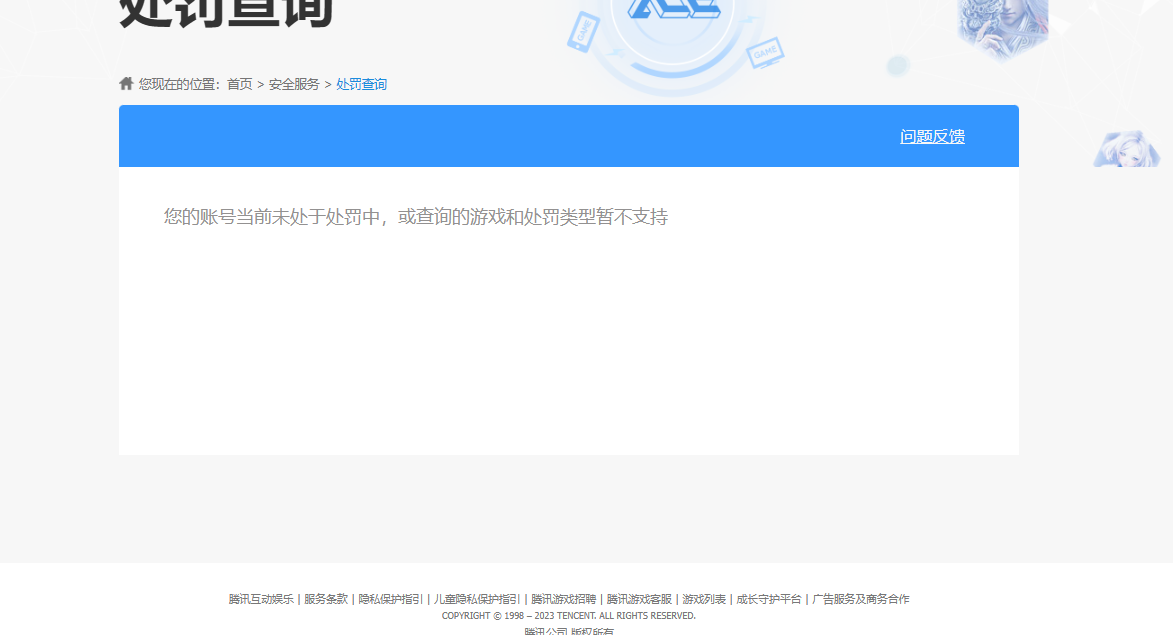This screenshot has width=1173, height=635.
Task: Open 儿童隐私保护指引 footer link
Action: point(477,599)
